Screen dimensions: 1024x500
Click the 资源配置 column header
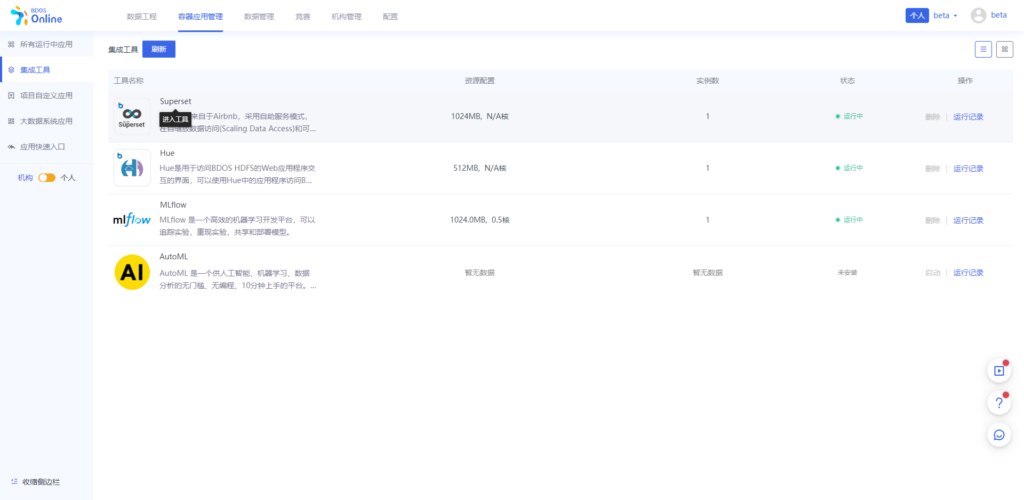[479, 80]
